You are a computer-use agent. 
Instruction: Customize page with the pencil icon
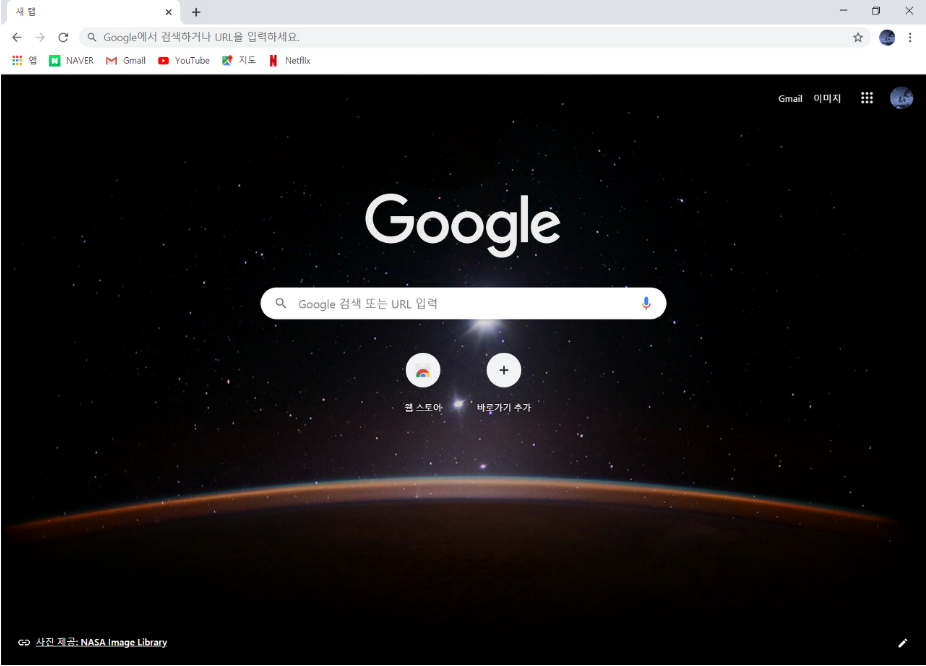pos(902,643)
